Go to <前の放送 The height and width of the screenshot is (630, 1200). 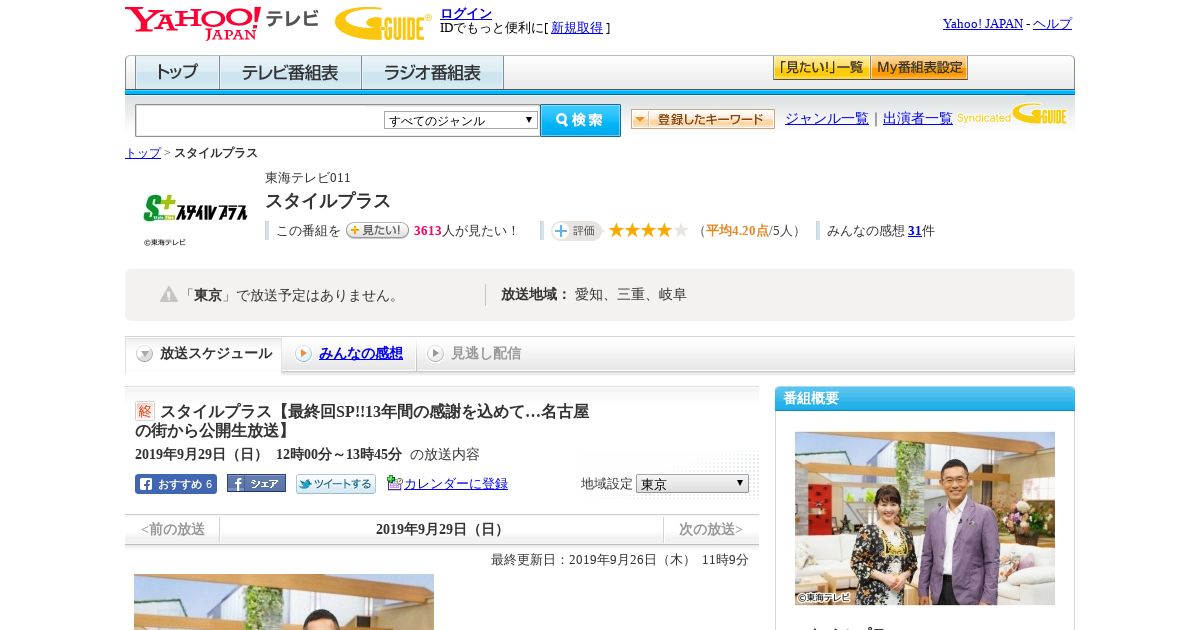[173, 530]
